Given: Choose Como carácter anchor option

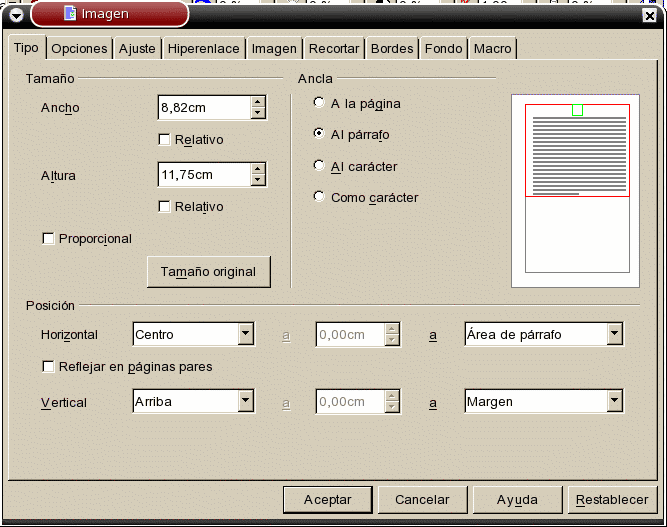Looking at the screenshot, I should coord(319,197).
